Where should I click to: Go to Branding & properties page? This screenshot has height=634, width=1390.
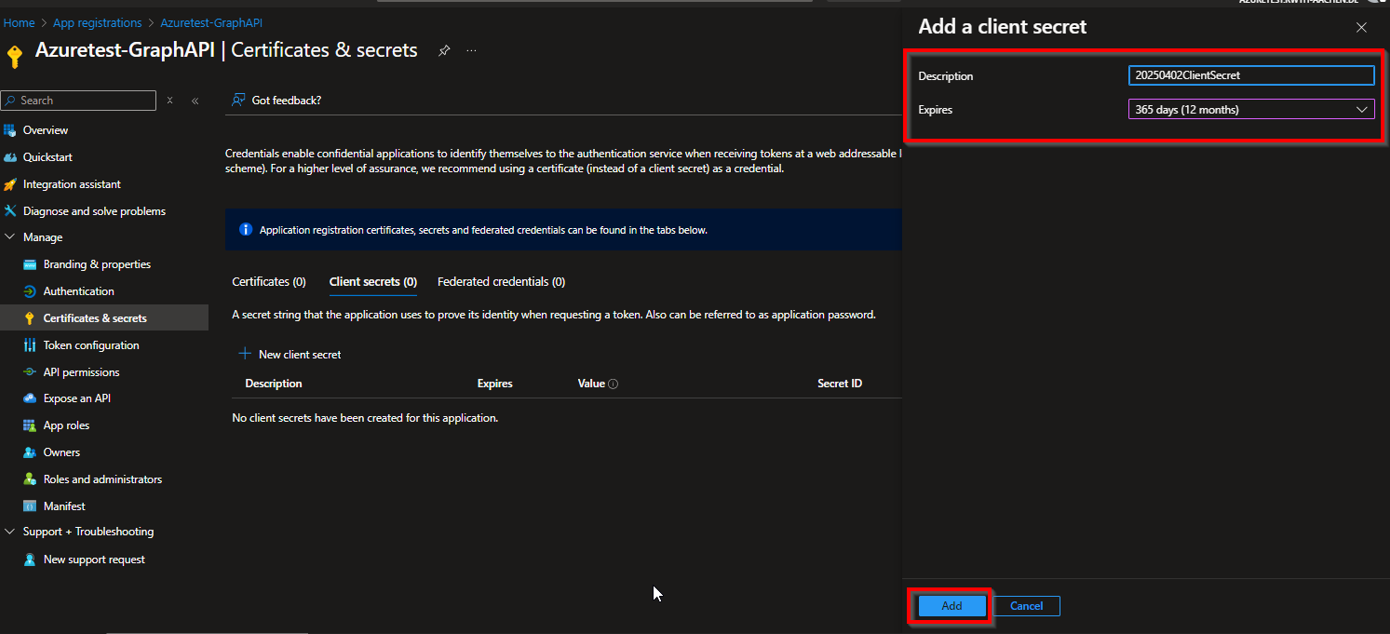(97, 264)
